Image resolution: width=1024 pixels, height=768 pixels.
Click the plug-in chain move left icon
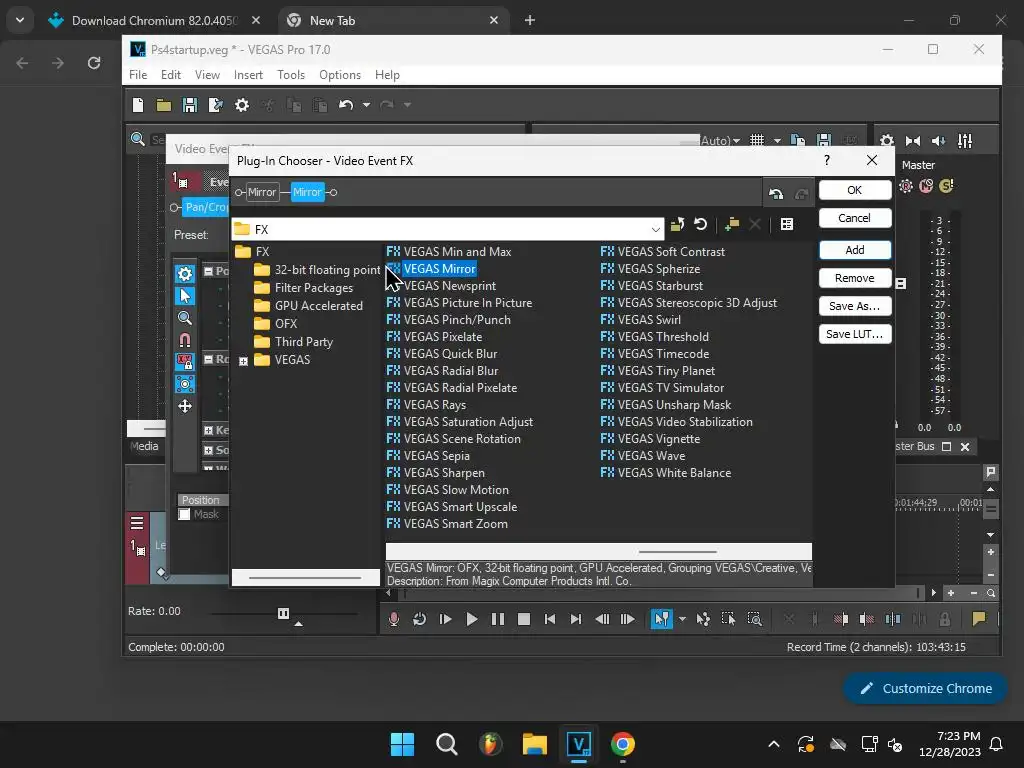point(776,193)
